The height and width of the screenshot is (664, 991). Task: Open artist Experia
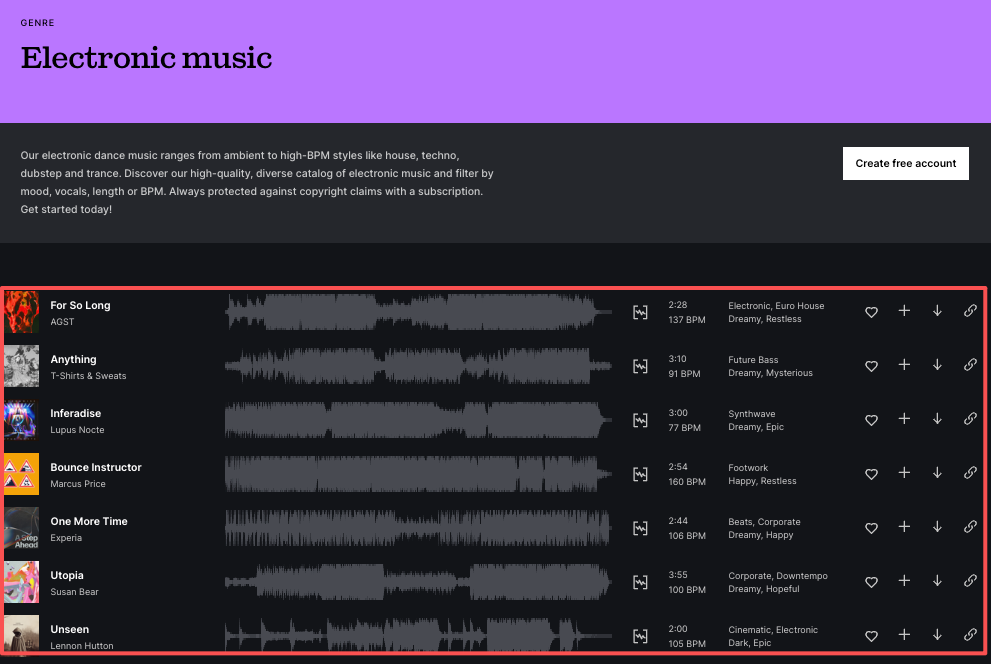click(x=66, y=538)
